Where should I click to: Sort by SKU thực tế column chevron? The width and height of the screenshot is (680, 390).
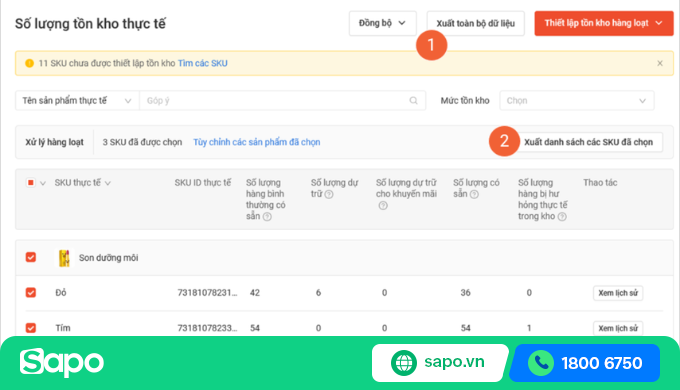click(108, 183)
